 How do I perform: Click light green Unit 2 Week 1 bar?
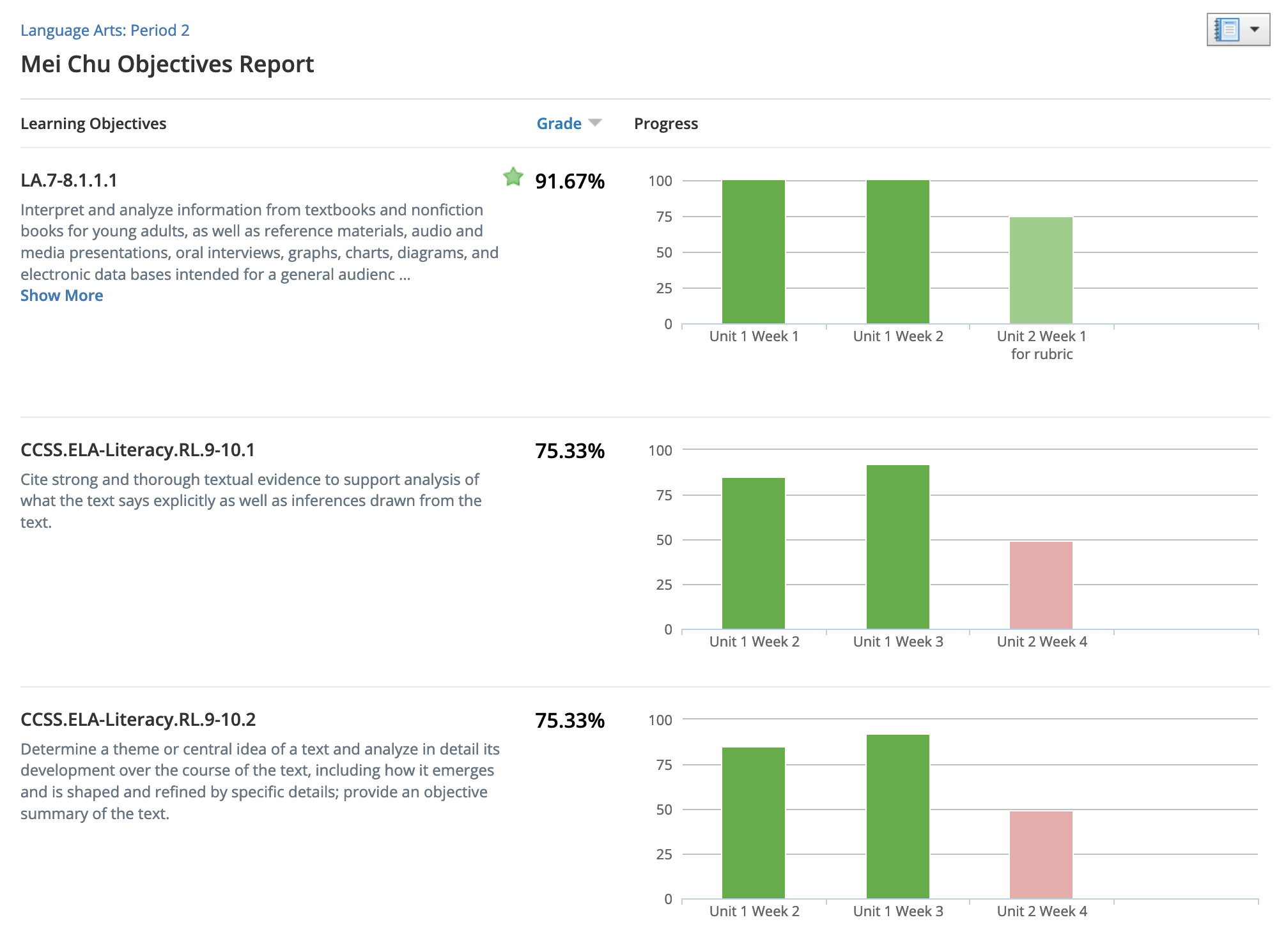(1041, 270)
